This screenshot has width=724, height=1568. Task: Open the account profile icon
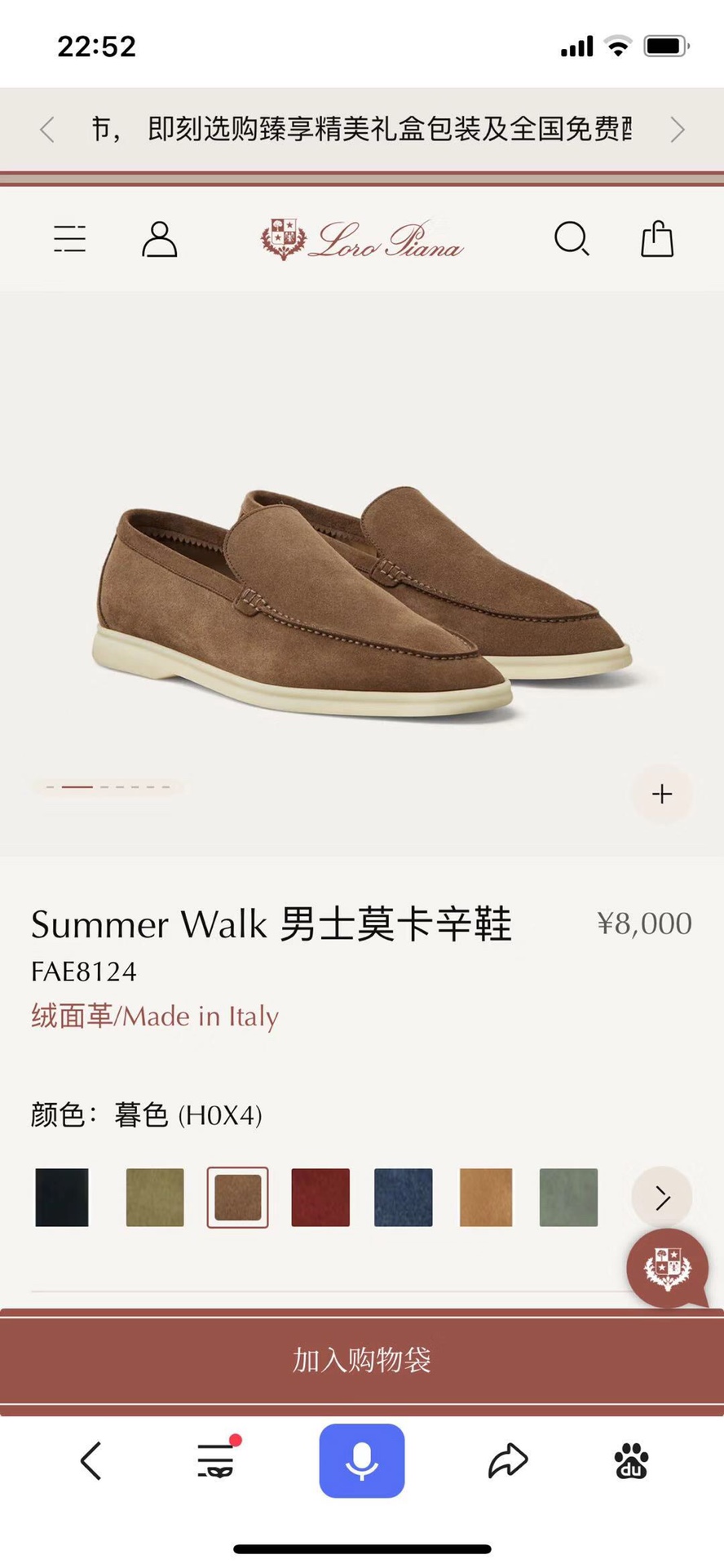pos(160,239)
